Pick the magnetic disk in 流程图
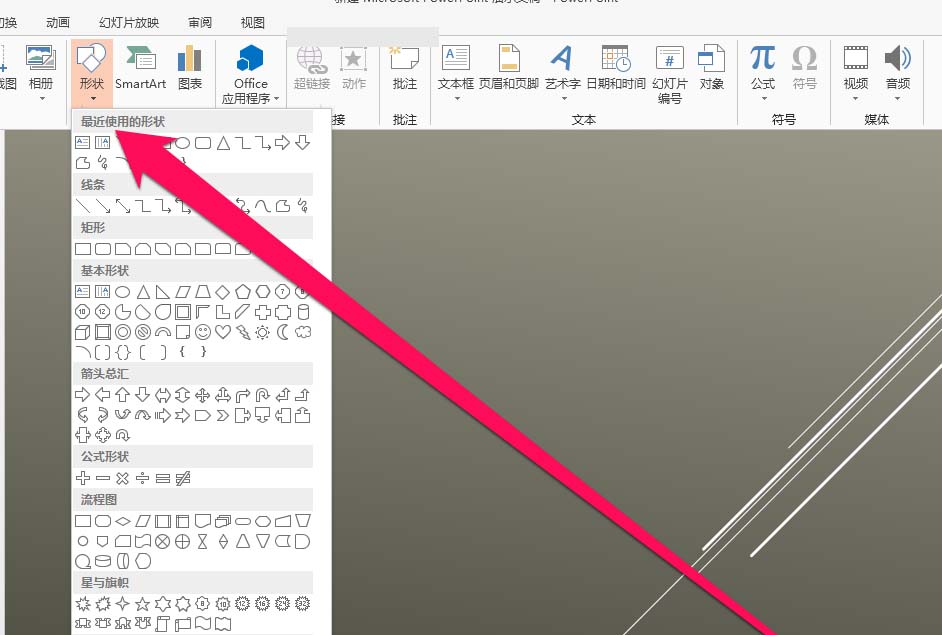Screen dimensions: 942x635 pos(103,561)
